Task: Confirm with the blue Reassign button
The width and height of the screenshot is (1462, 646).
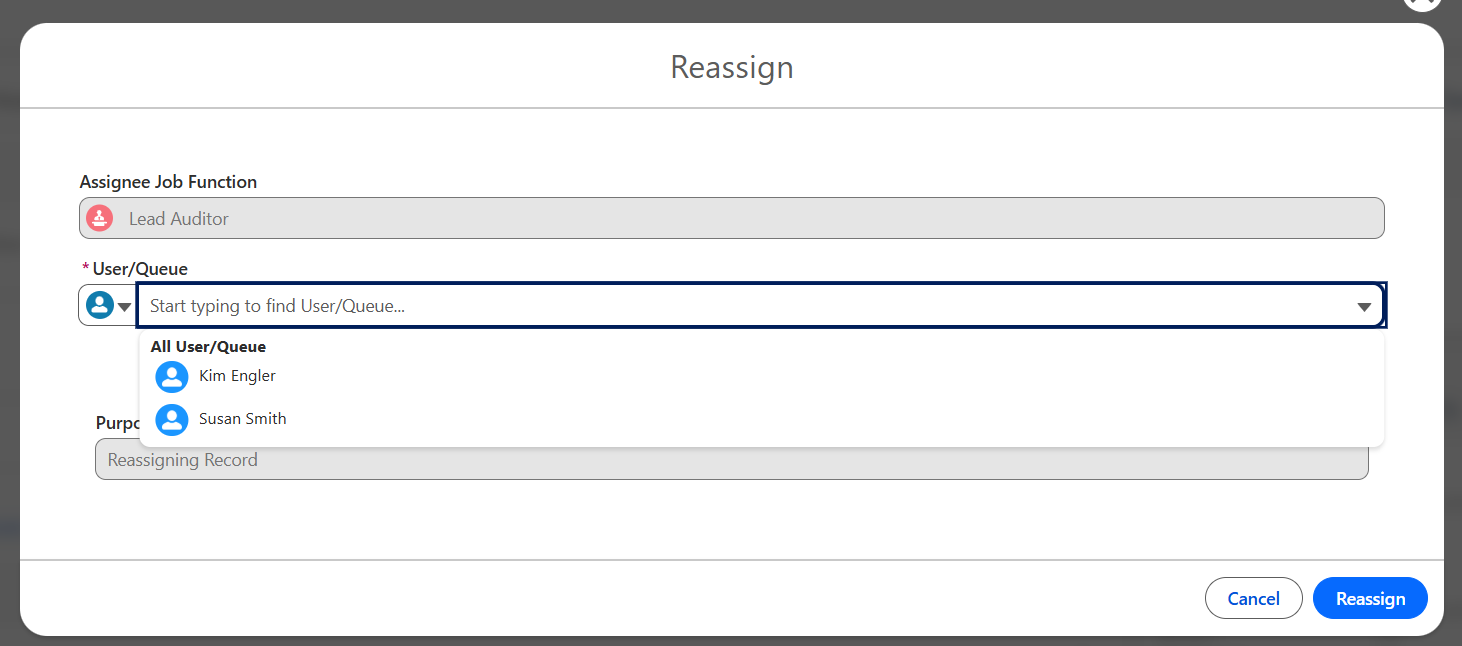Action: (1370, 598)
